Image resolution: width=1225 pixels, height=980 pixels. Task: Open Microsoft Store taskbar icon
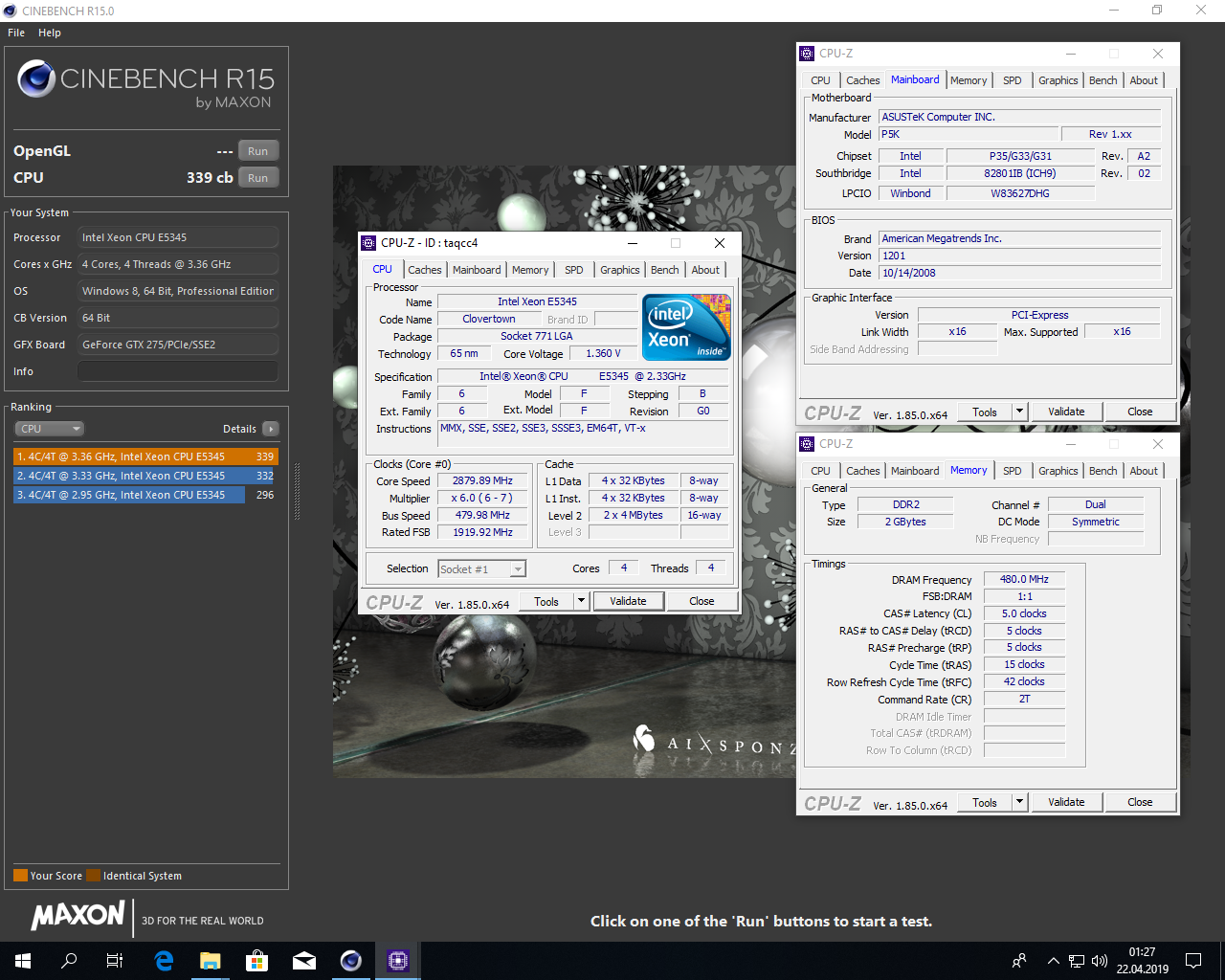tap(256, 961)
